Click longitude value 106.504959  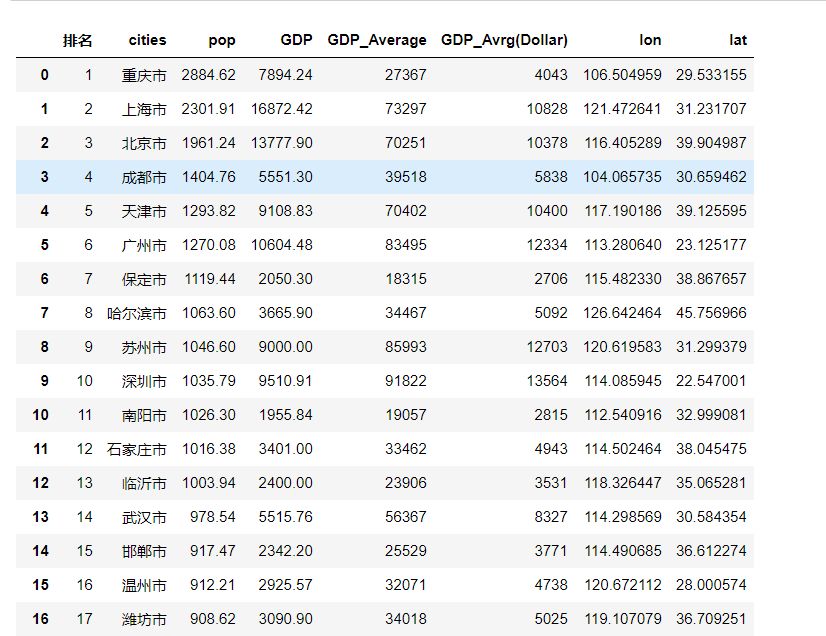coord(622,75)
